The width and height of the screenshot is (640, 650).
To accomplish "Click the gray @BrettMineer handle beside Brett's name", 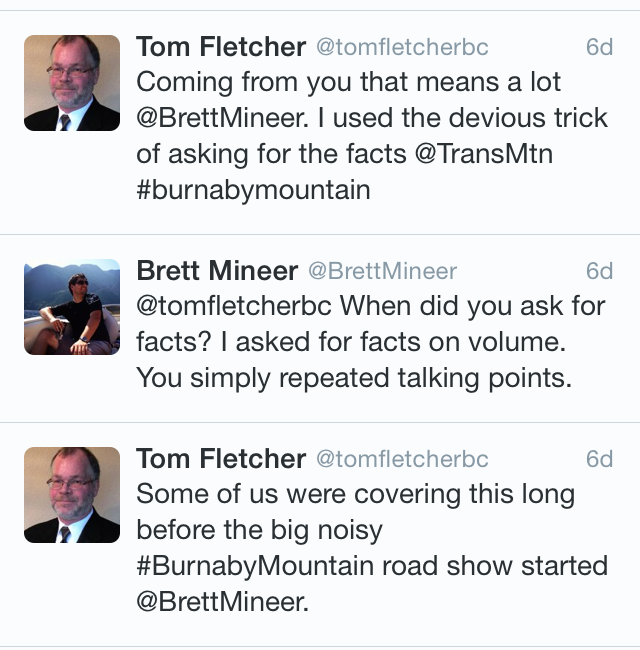I will (x=382, y=271).
